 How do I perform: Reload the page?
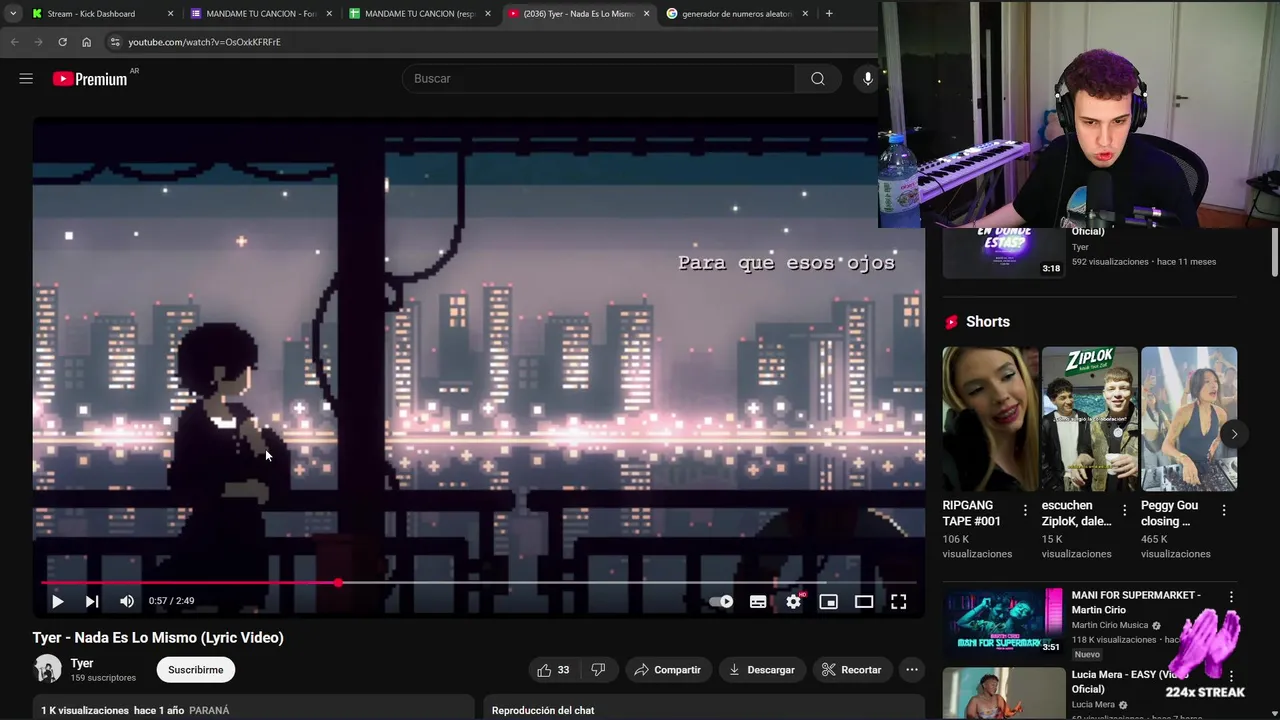[x=62, y=42]
